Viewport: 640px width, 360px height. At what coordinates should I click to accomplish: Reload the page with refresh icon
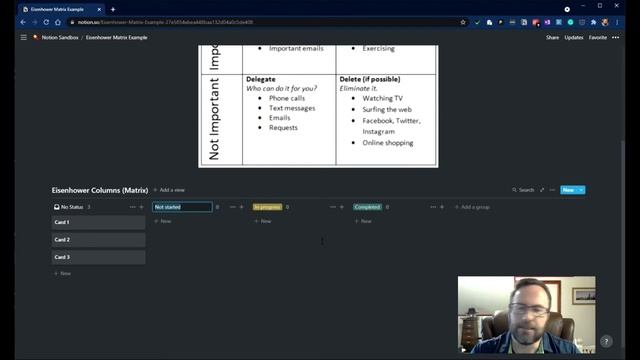point(46,22)
